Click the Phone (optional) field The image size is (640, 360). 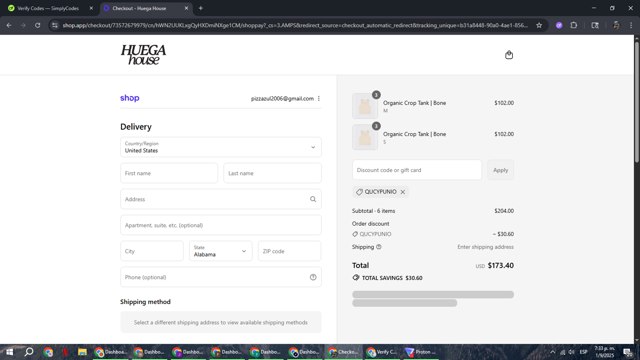pyautogui.click(x=221, y=277)
